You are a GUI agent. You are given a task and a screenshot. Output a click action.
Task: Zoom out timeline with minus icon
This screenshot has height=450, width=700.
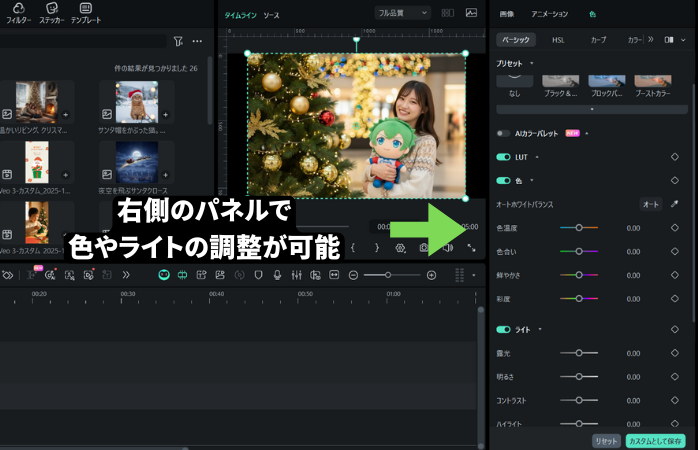pos(353,275)
